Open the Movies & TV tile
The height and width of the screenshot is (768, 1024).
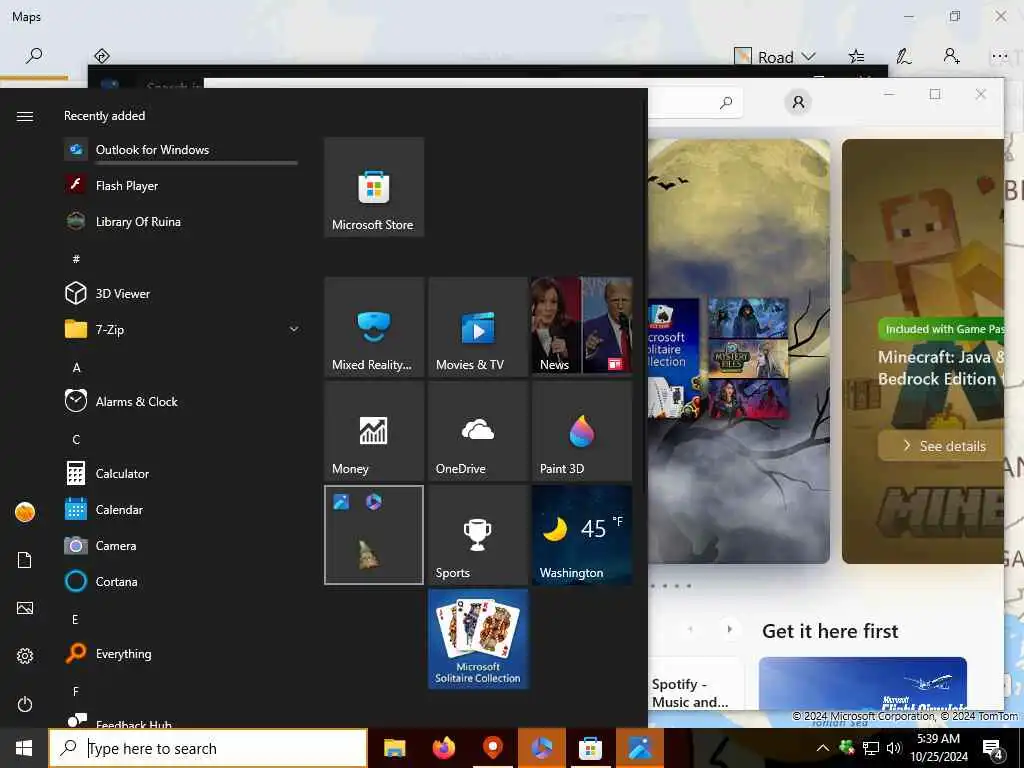[x=478, y=327]
